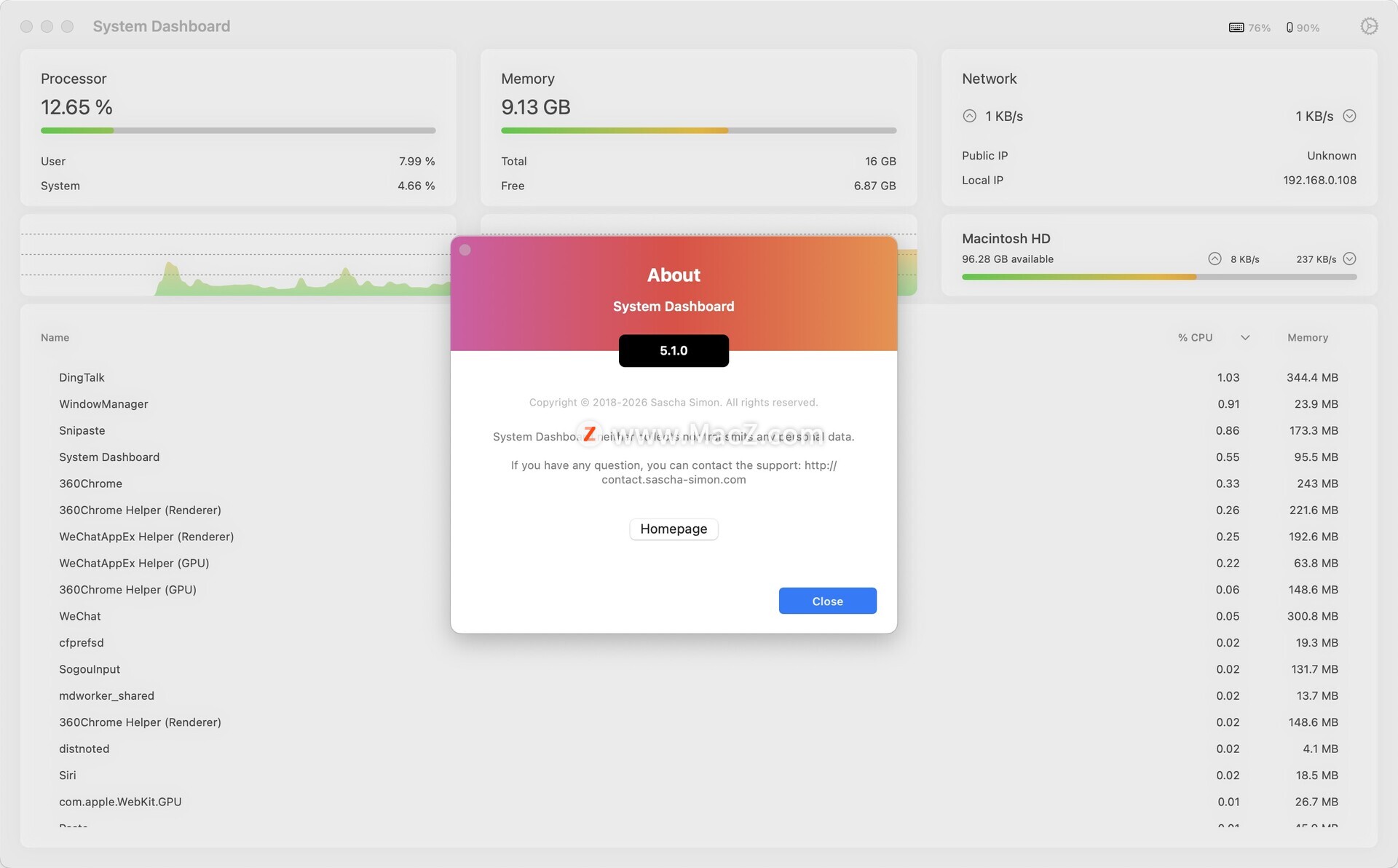The image size is (1398, 868).
Task: Select the DingTalk process row
Action: [x=82, y=377]
